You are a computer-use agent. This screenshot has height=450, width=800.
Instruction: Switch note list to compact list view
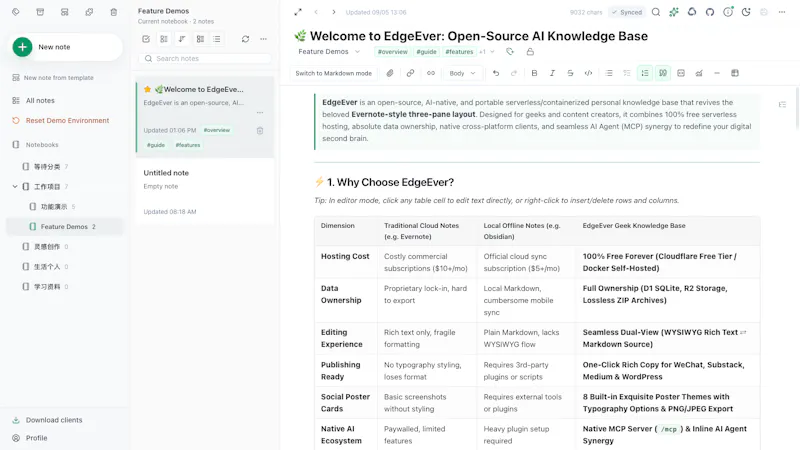click(217, 39)
